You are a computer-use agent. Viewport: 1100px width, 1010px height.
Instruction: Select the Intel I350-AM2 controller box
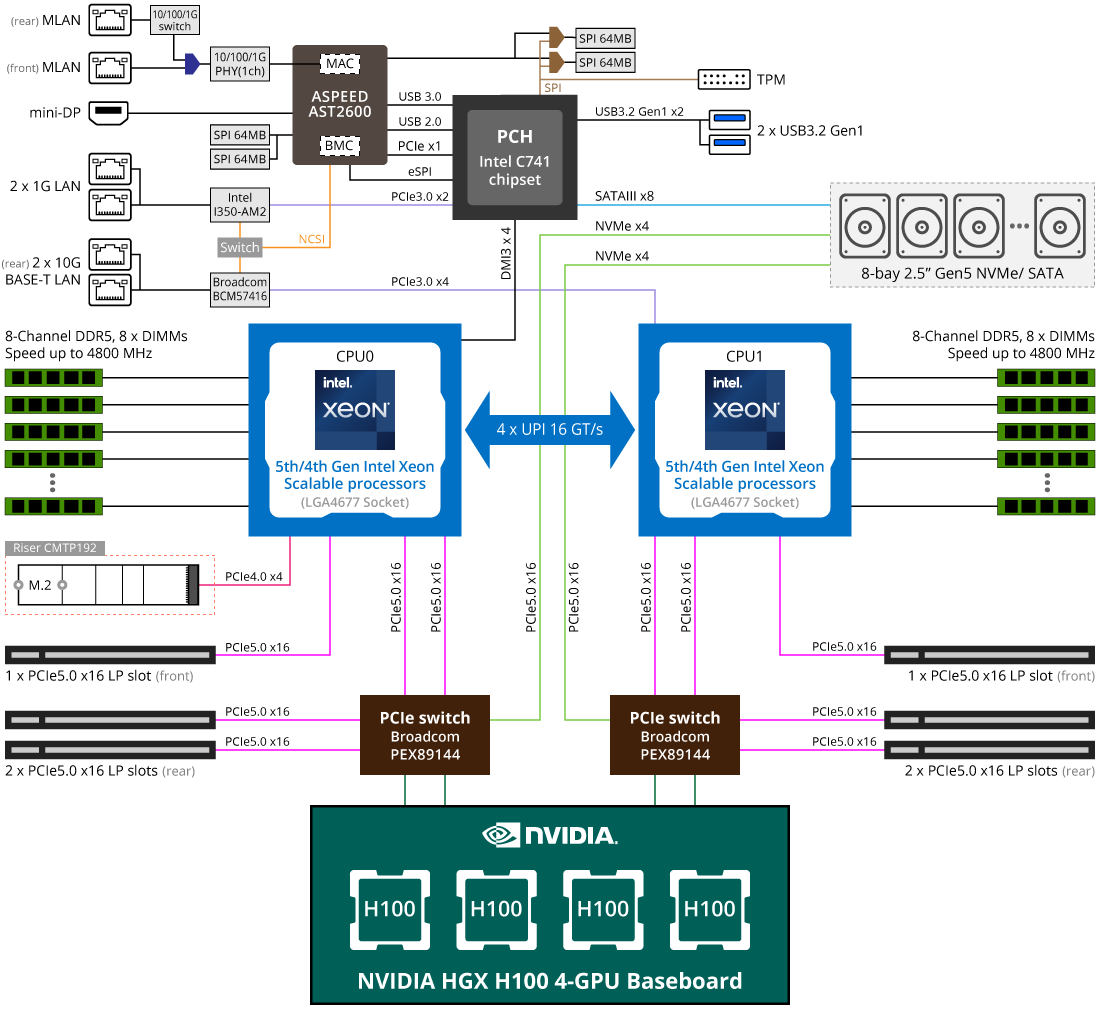tap(239, 204)
